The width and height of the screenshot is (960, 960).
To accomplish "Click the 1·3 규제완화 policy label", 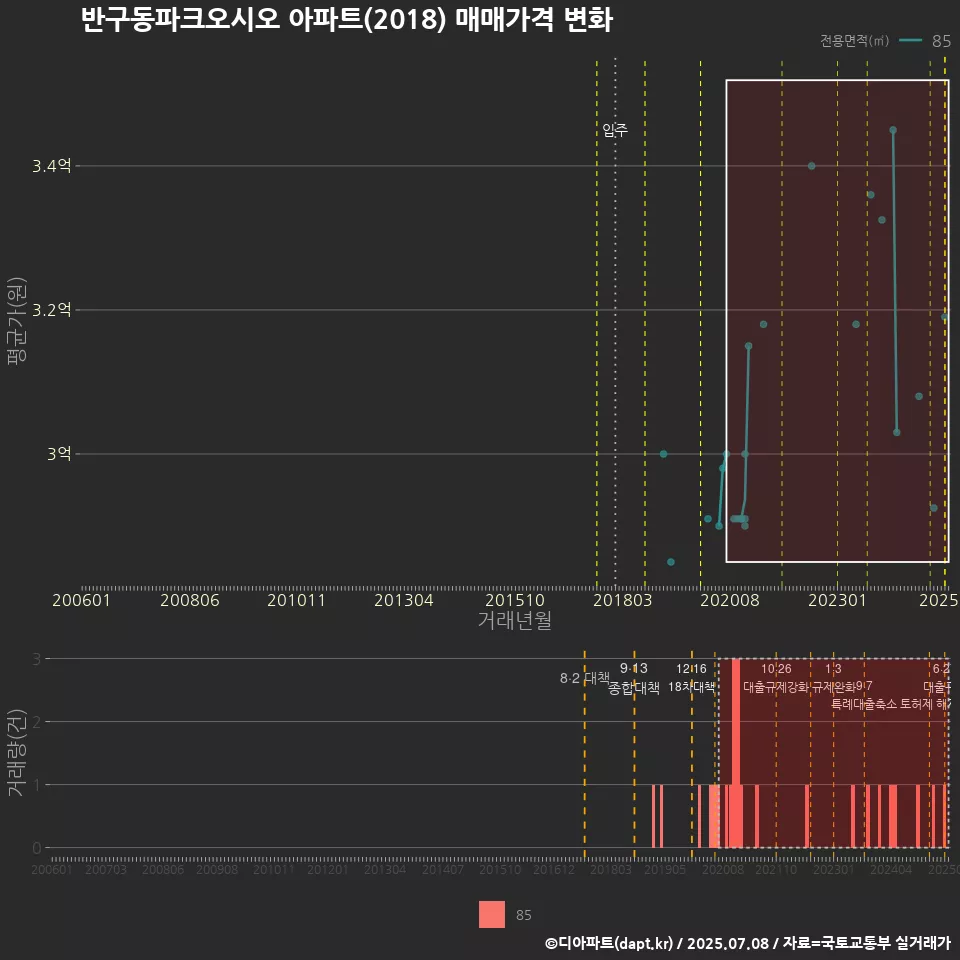I will [833, 678].
